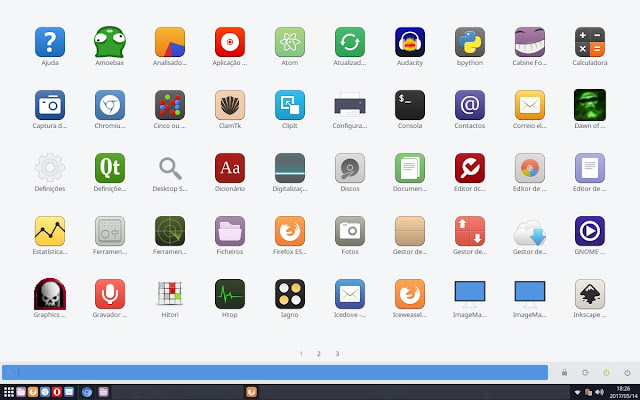Open clipboard manager tray icon
The width and height of the screenshot is (640, 400).
588,393
